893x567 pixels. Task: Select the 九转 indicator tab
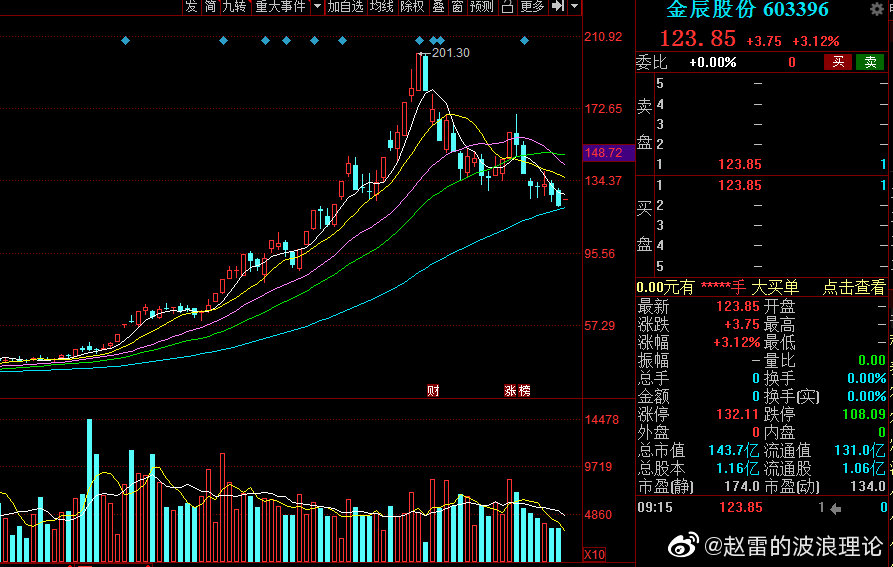pyautogui.click(x=234, y=7)
